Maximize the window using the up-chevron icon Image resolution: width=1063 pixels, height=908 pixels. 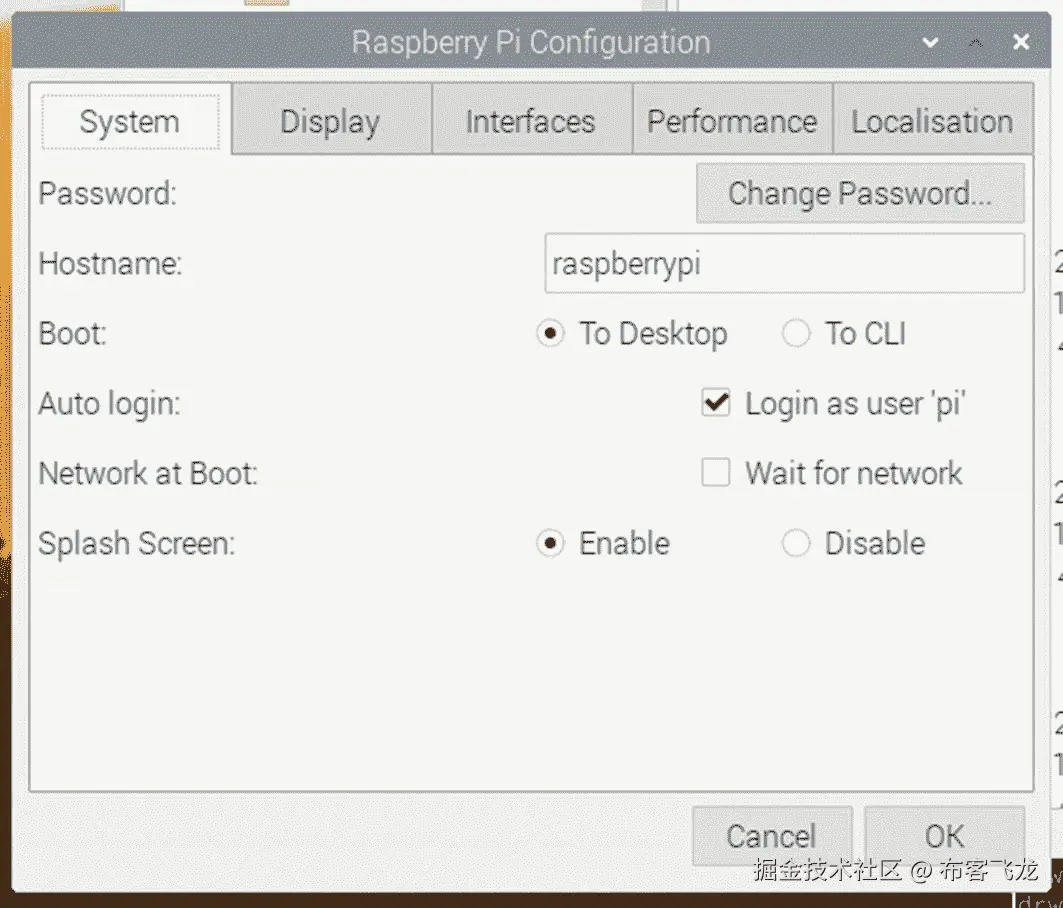pyautogui.click(x=976, y=43)
